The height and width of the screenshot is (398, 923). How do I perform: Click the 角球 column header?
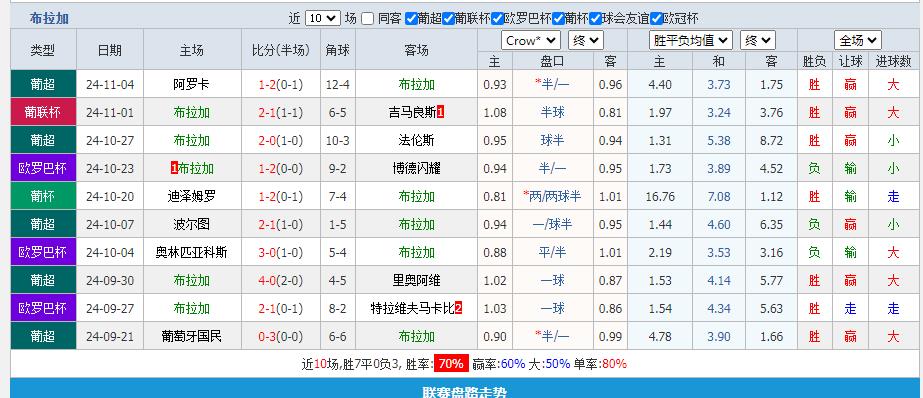pos(338,50)
